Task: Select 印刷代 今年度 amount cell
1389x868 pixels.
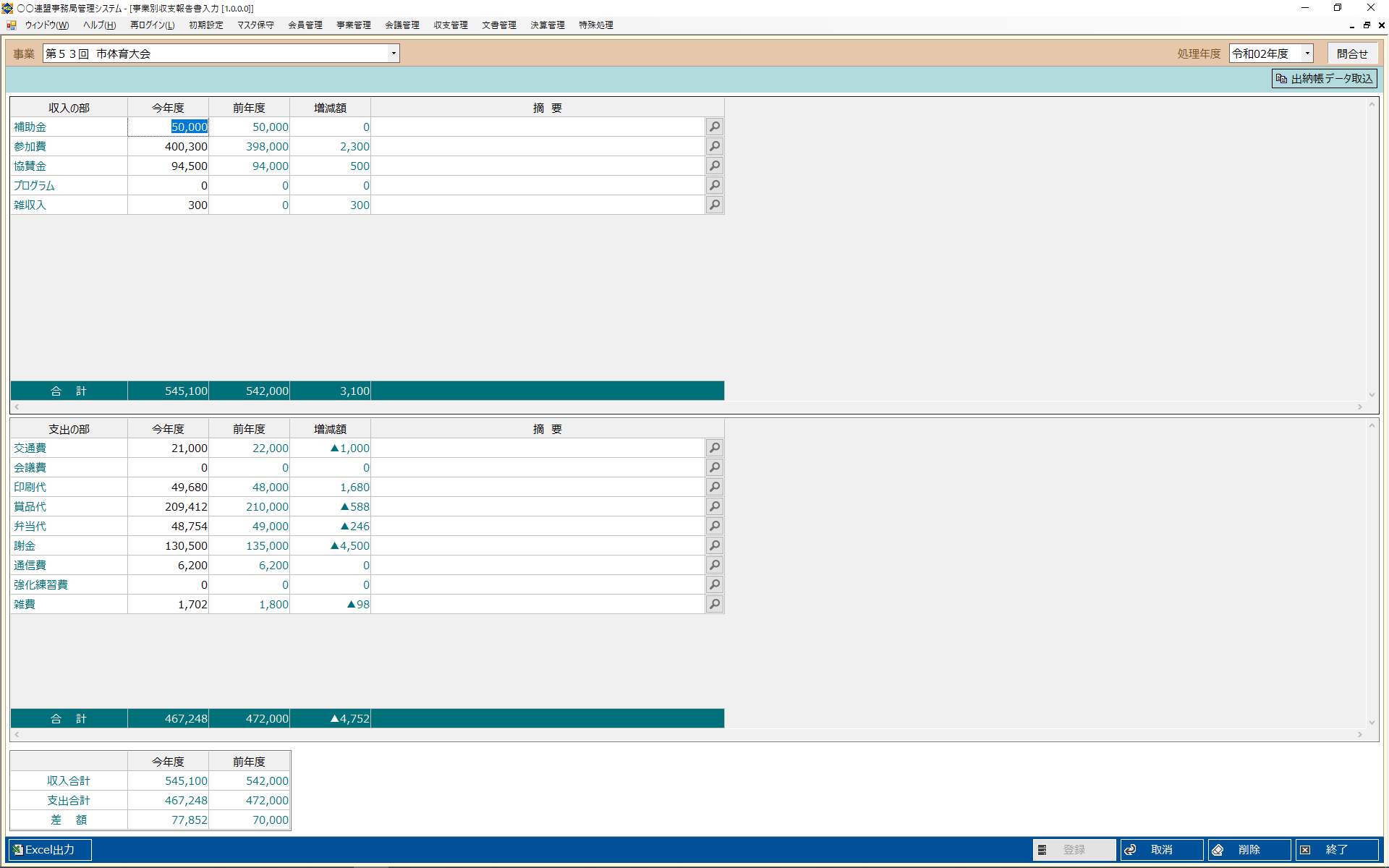Action: 169,487
